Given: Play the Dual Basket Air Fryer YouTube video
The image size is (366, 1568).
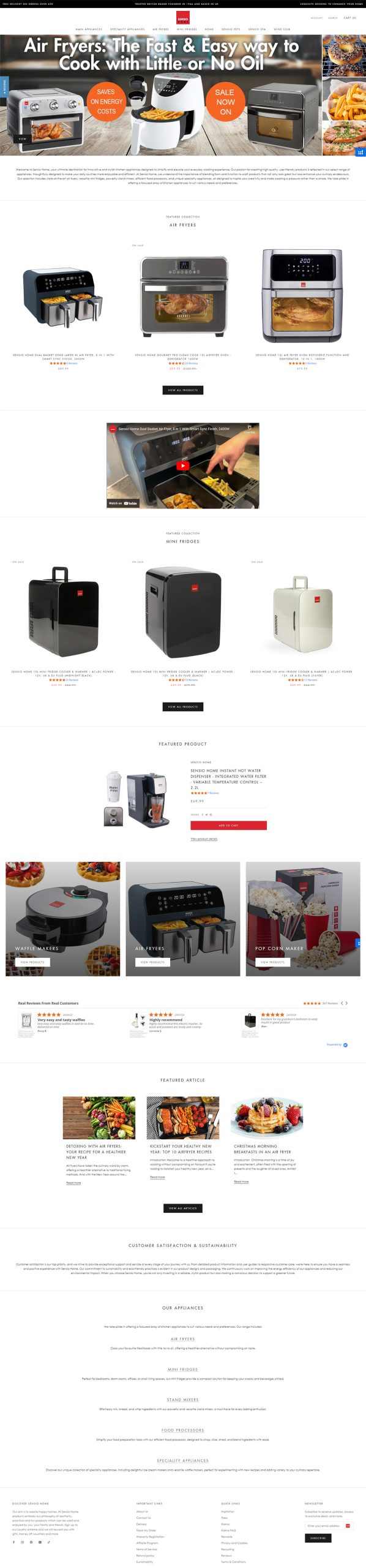Looking at the screenshot, I should (182, 466).
